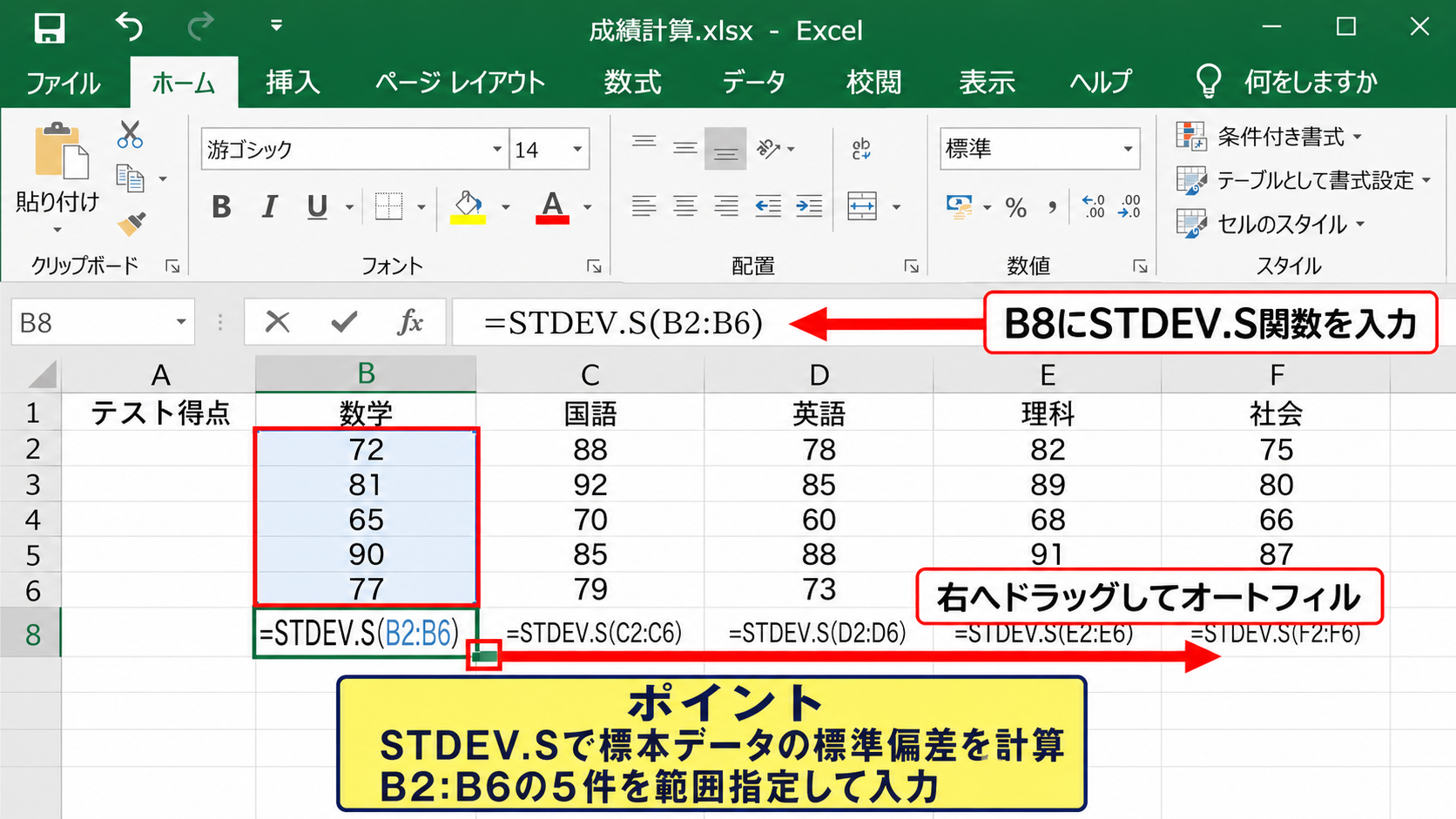Open 条件付き書式 menu

point(1269,137)
